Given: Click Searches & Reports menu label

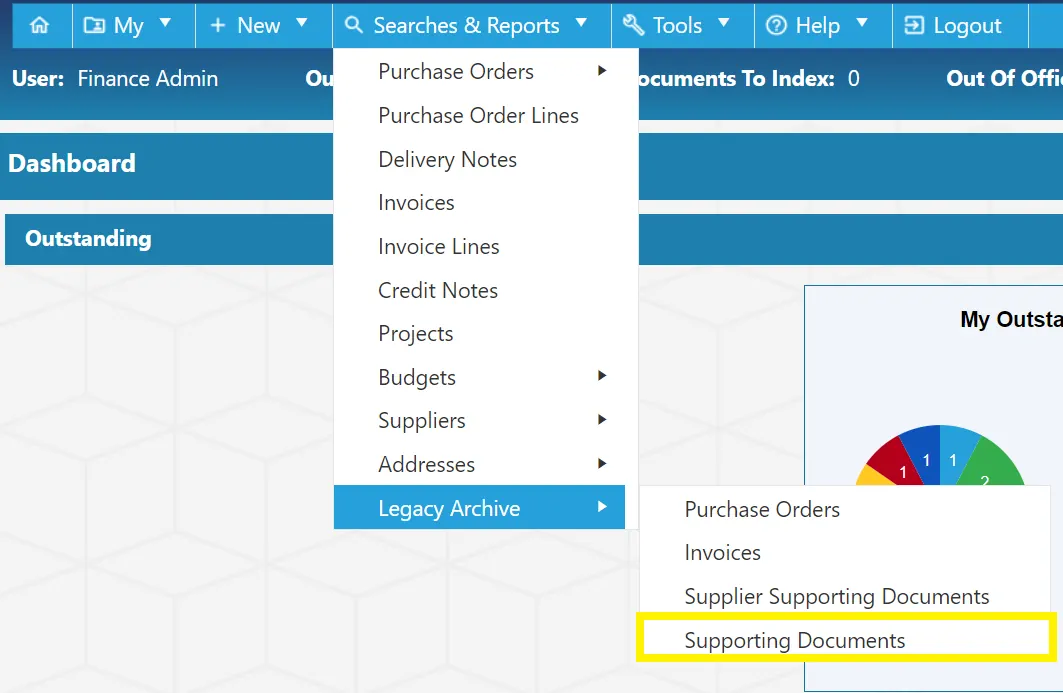Looking at the screenshot, I should click(x=466, y=26).
